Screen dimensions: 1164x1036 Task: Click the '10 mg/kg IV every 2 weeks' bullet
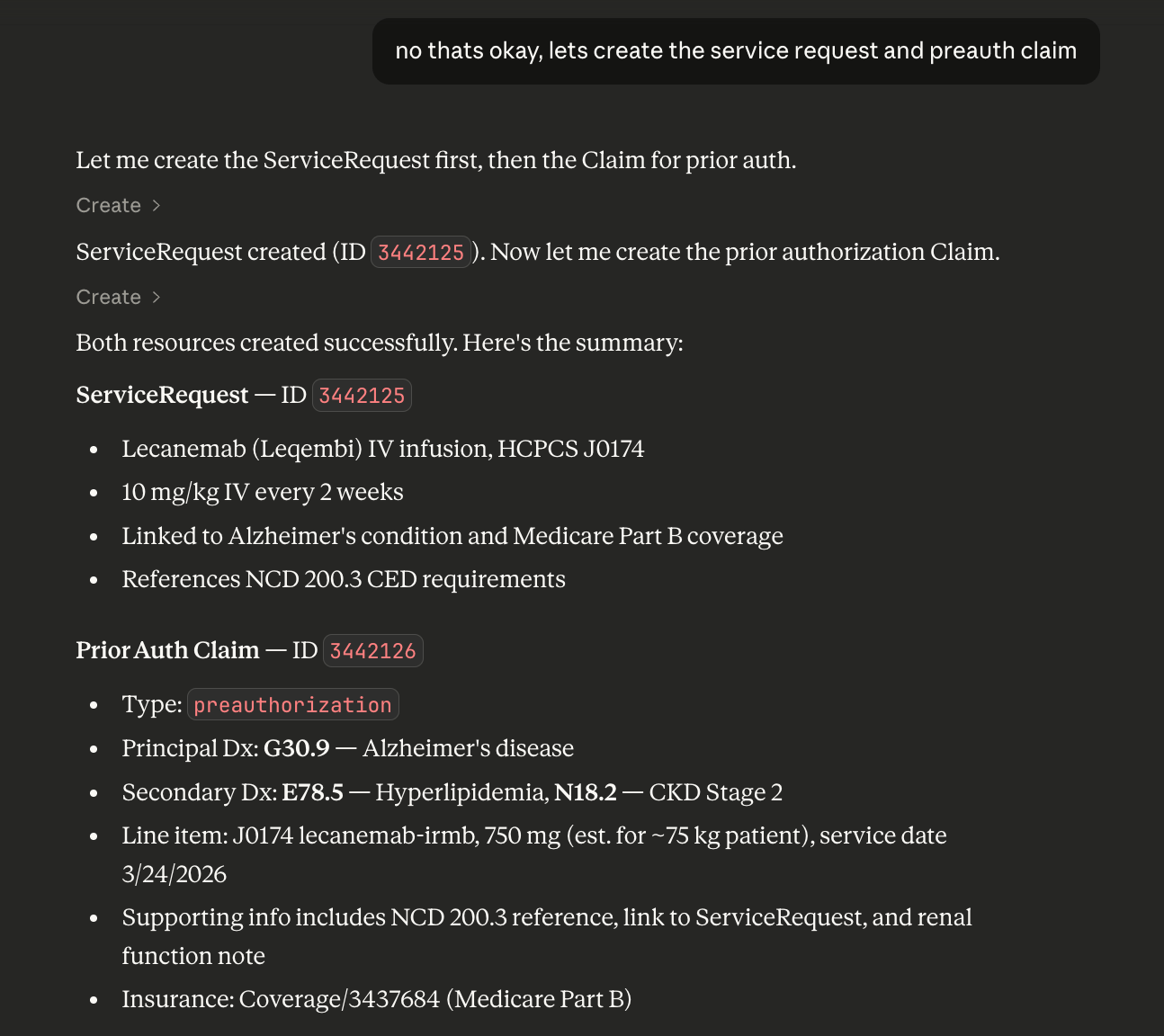(x=262, y=493)
